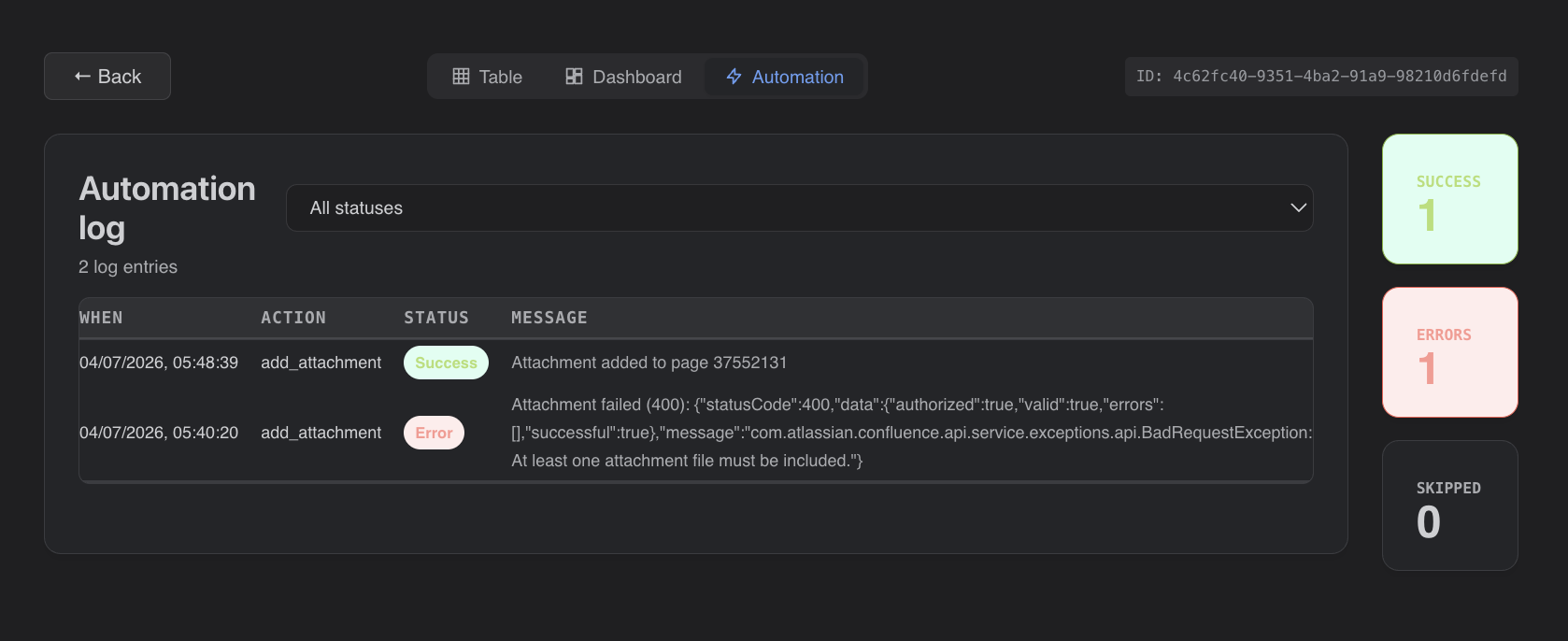
Task: Click the Table grid icon
Action: 461,77
